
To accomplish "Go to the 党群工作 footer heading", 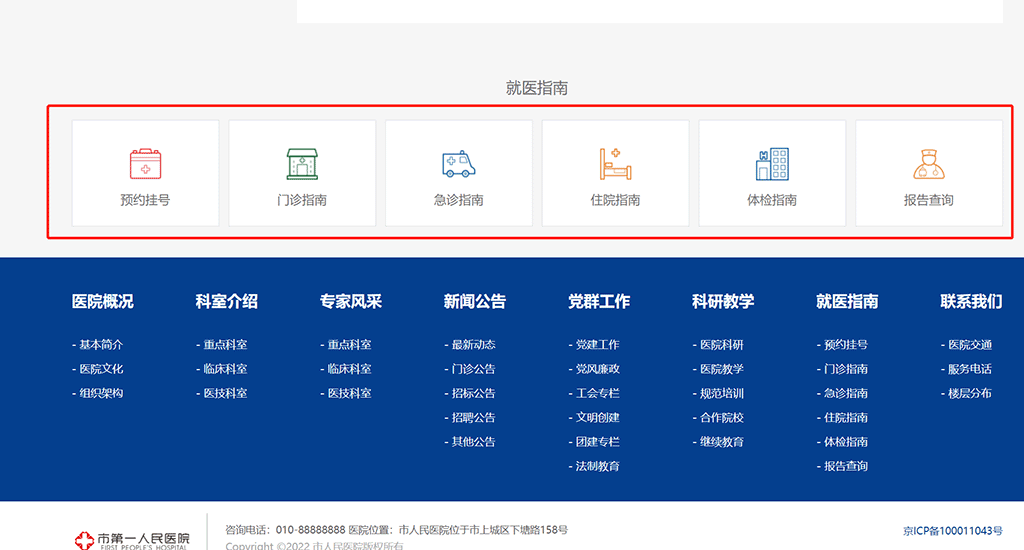I will coord(598,301).
